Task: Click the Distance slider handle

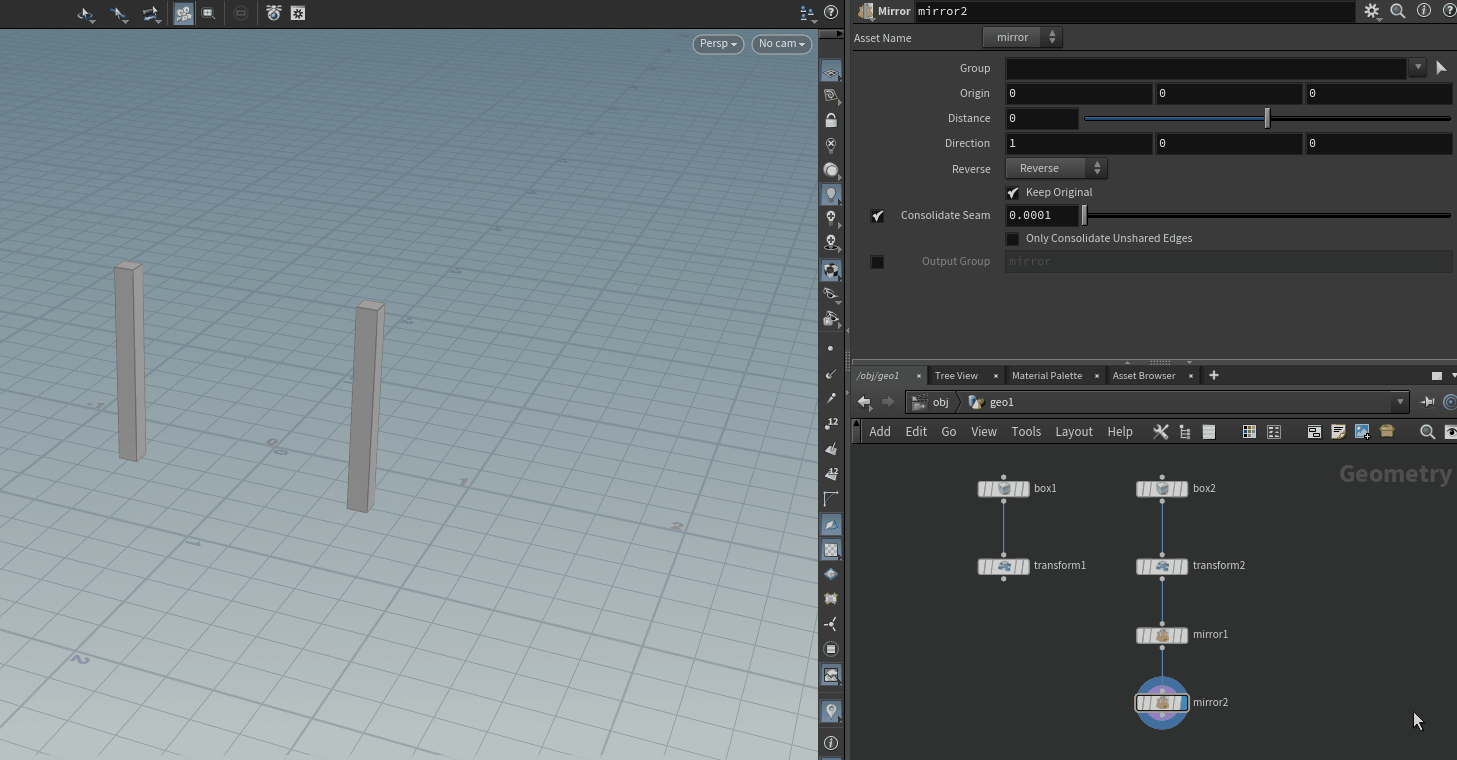Action: coord(1267,118)
